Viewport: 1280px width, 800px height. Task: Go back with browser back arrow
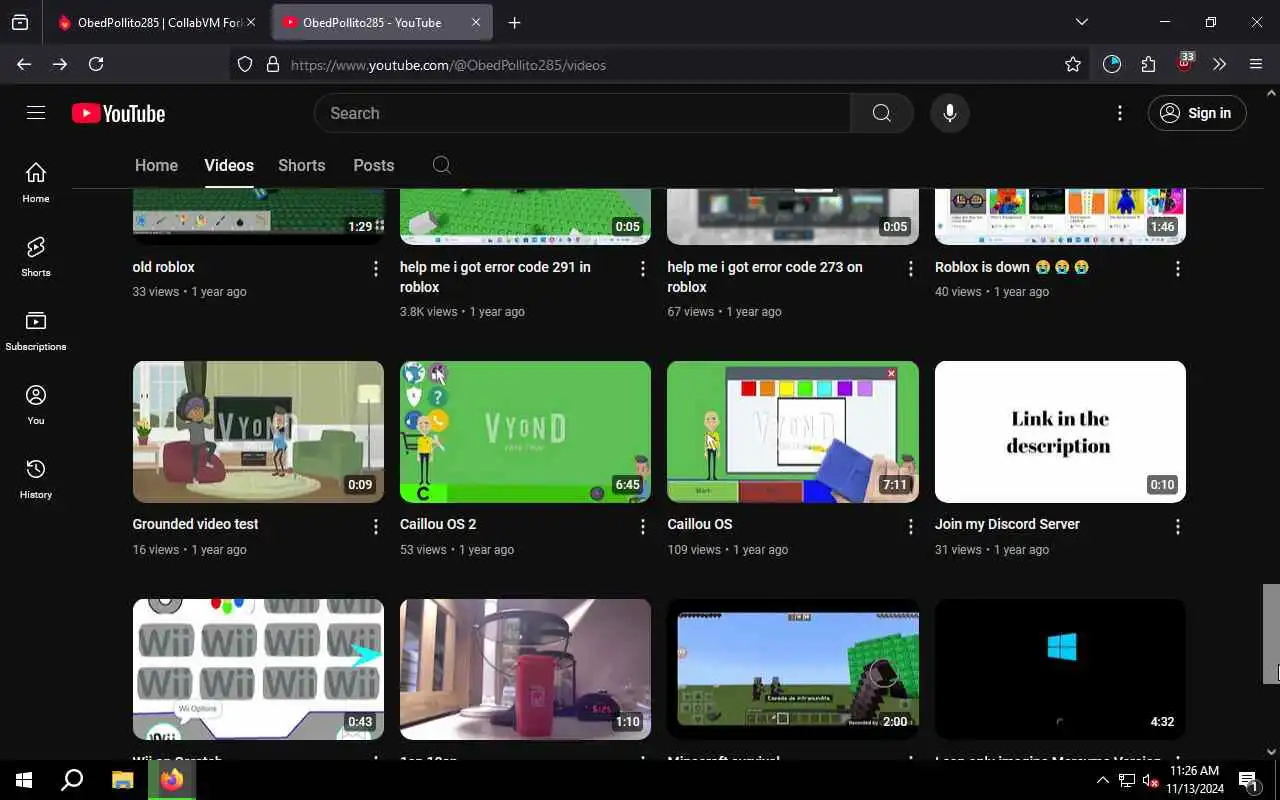24,64
